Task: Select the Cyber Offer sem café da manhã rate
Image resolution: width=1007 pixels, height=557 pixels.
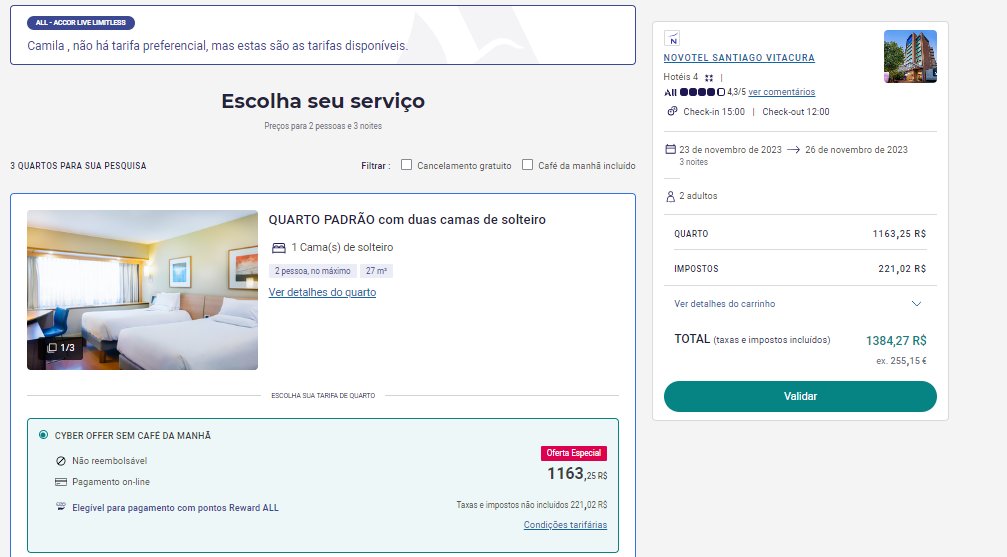Action: tap(44, 435)
